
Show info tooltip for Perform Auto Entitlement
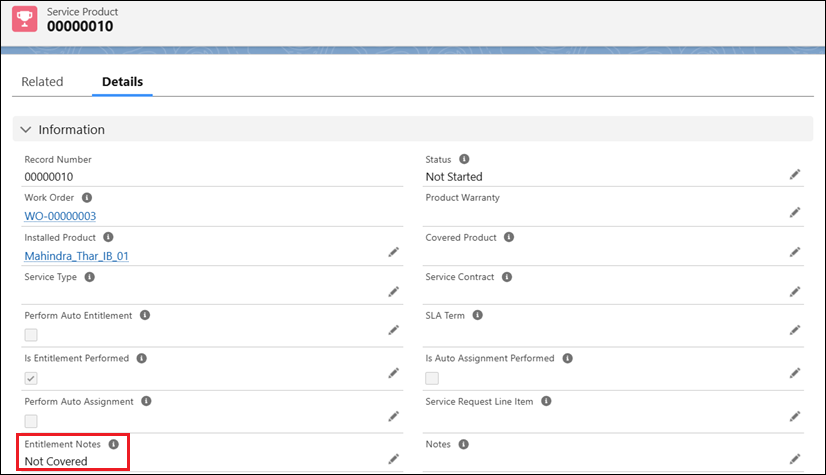pyautogui.click(x=145, y=315)
